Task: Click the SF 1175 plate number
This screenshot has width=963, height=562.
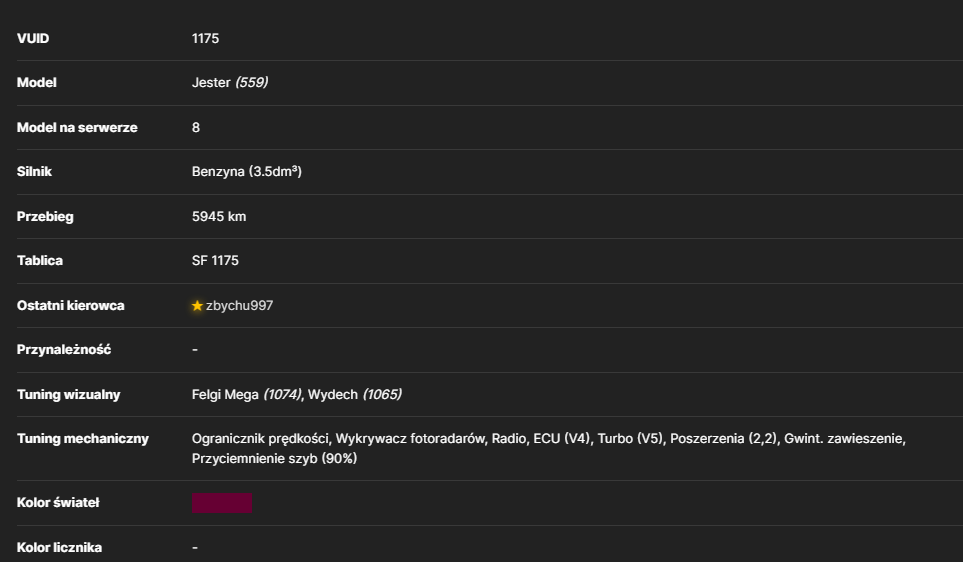Action: click(x=215, y=260)
